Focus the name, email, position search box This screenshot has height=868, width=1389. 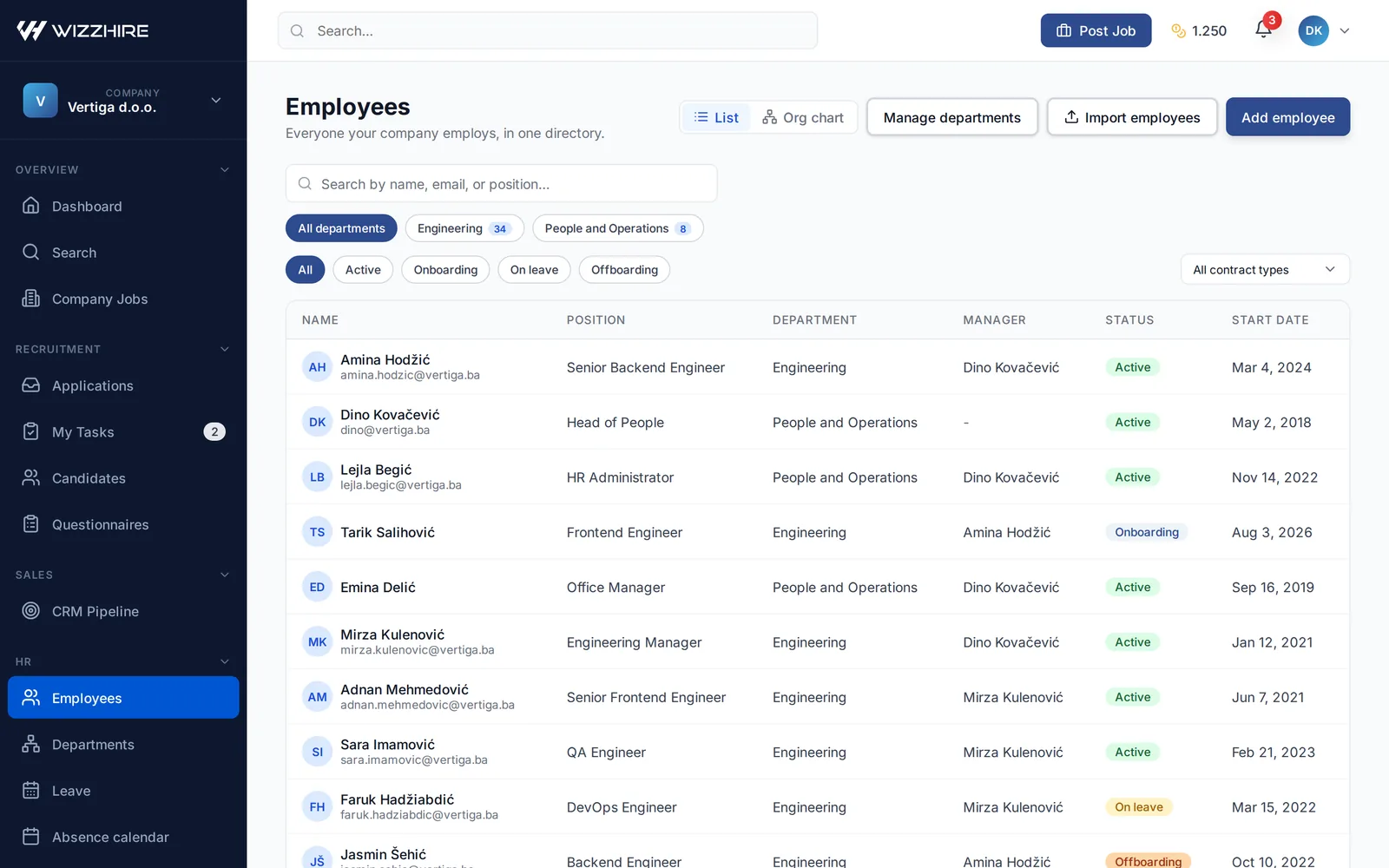point(502,183)
